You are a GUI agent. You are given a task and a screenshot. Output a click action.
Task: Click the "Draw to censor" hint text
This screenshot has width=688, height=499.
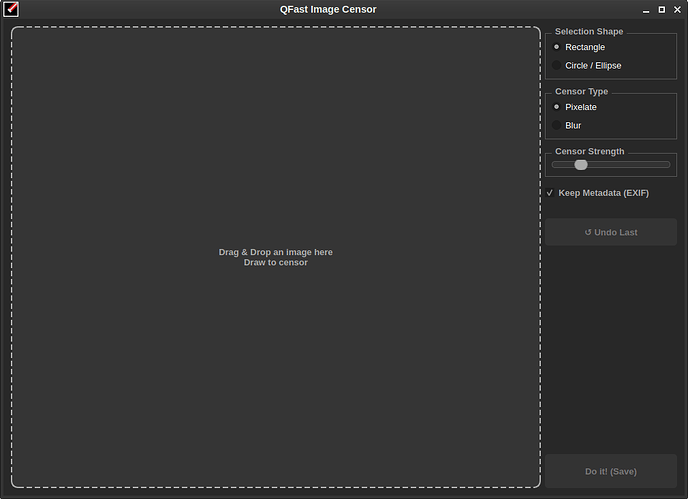[275, 262]
